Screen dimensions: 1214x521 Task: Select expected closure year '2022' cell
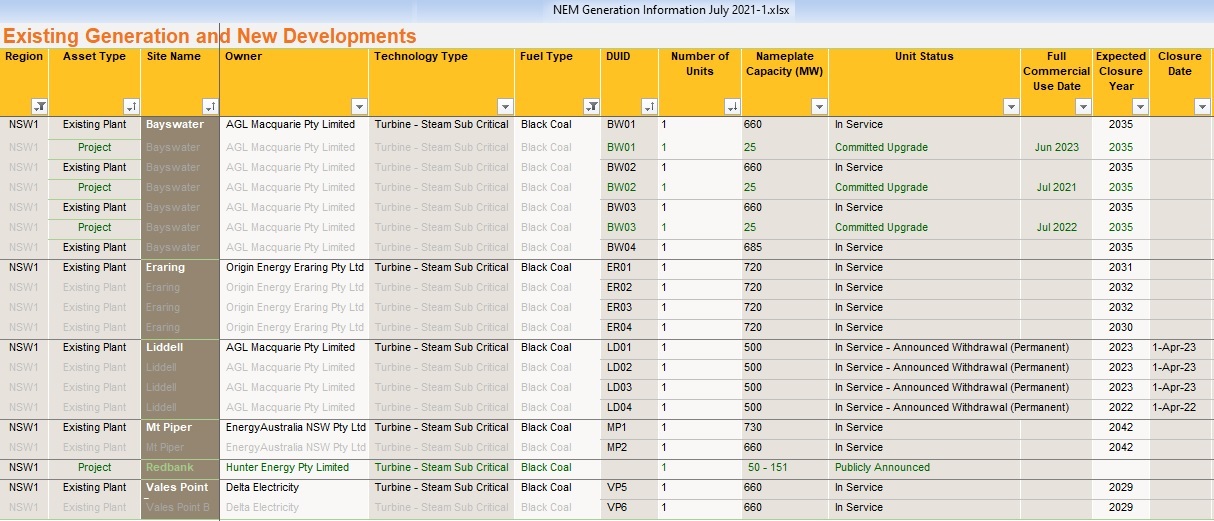click(x=1121, y=407)
